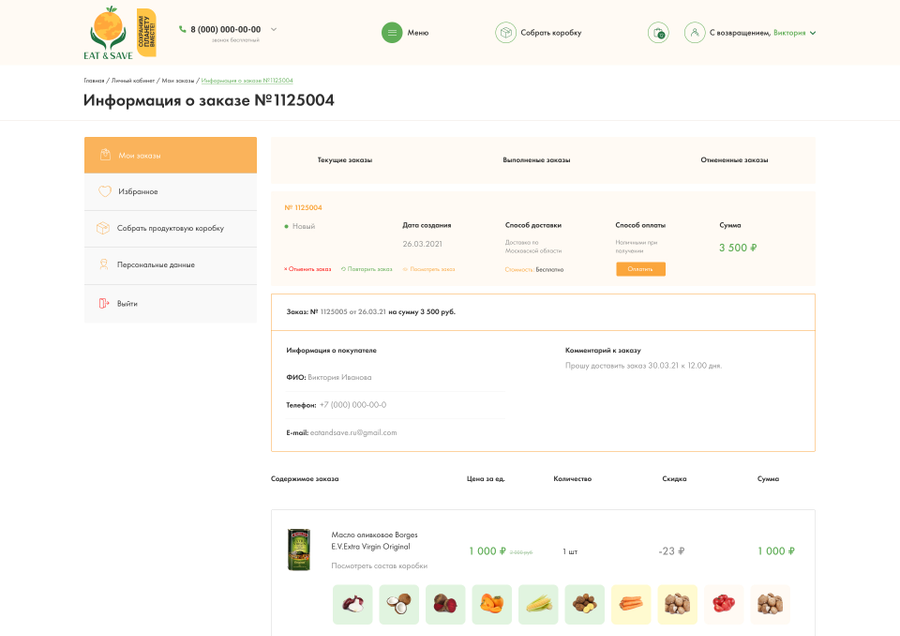The height and width of the screenshot is (636, 900).
Task: Go to Личный кабинет breadcrumb
Action: click(133, 80)
